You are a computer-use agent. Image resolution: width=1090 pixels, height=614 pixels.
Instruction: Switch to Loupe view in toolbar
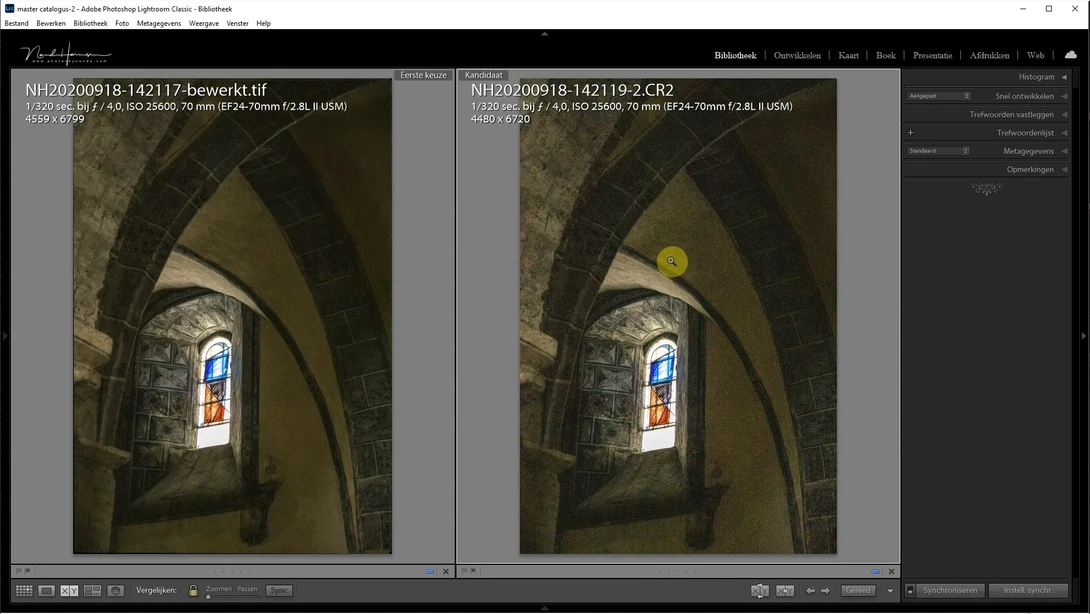tap(47, 590)
